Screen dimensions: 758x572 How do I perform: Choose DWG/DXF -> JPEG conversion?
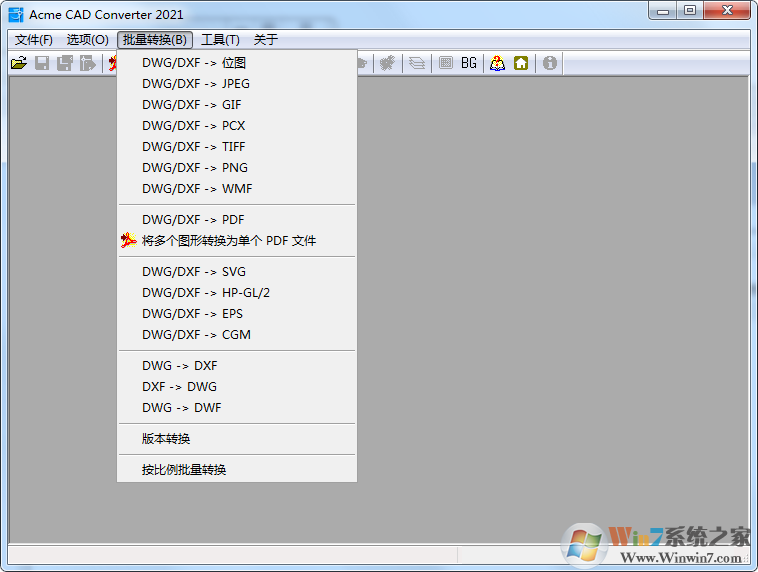tap(237, 84)
